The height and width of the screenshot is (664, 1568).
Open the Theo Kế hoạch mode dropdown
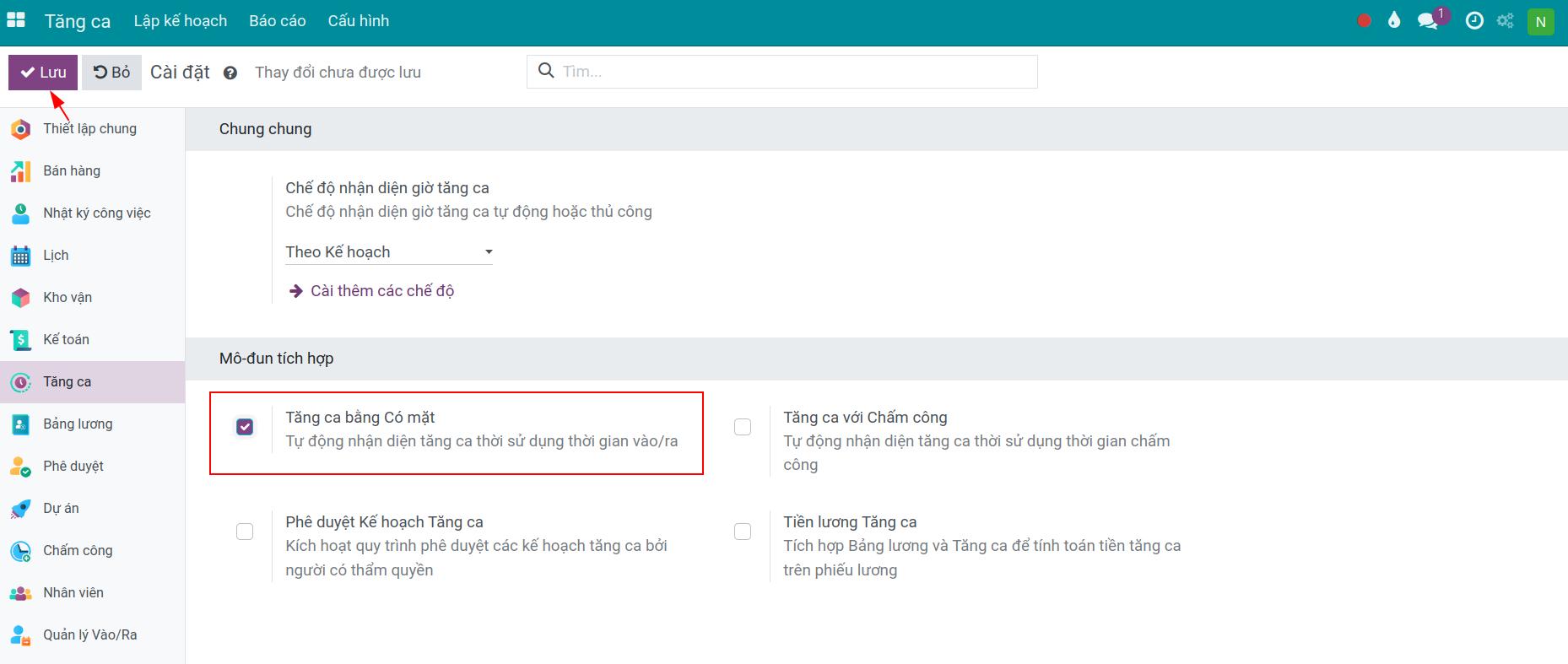pyautogui.click(x=388, y=252)
